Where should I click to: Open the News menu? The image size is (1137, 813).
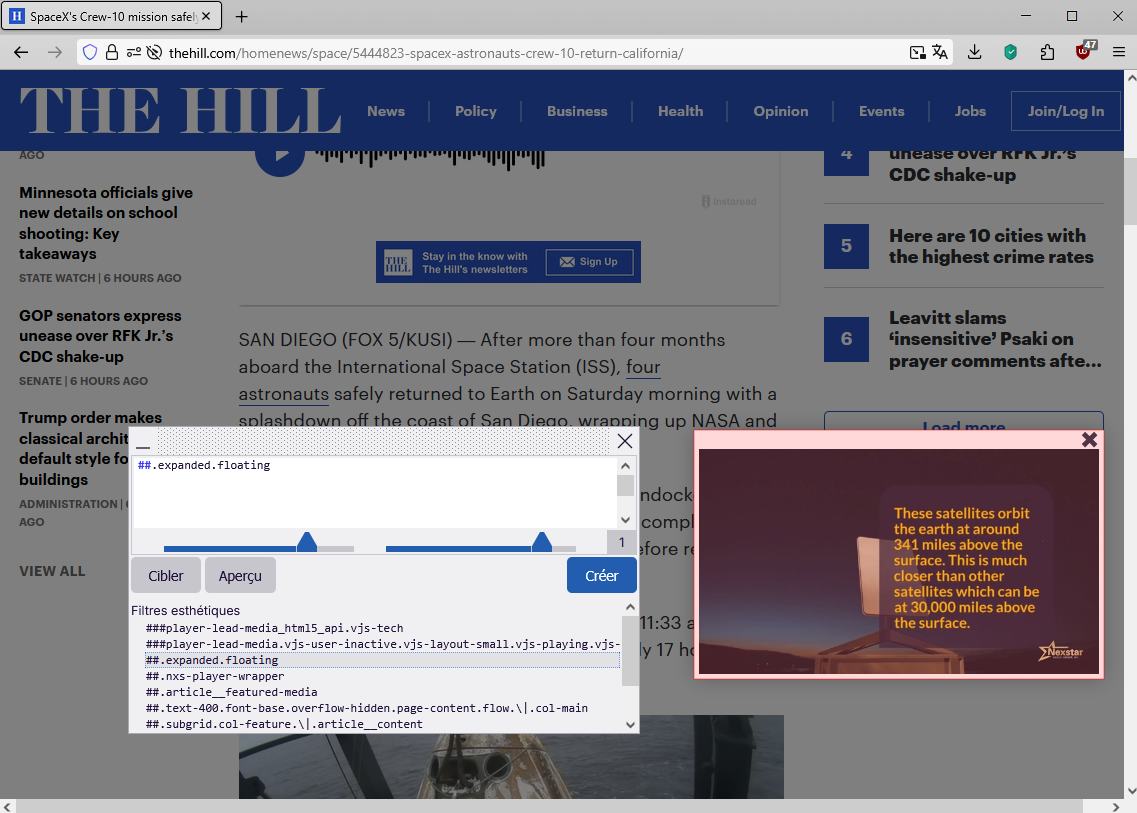386,111
